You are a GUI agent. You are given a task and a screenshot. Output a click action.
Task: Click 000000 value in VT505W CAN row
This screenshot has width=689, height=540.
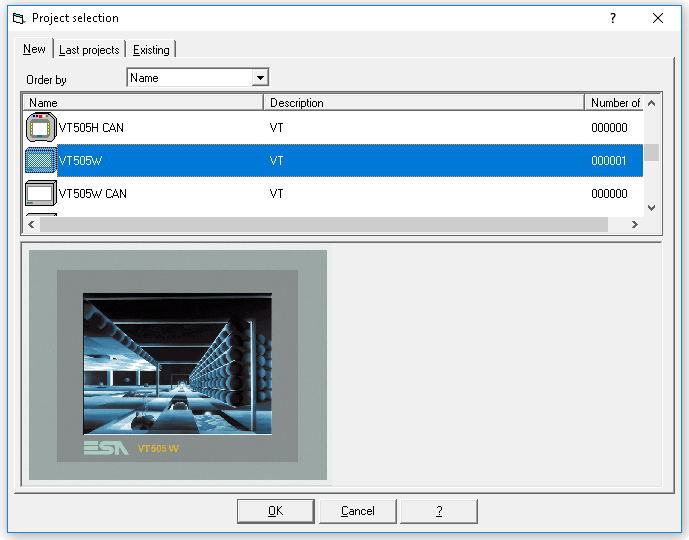tap(609, 193)
